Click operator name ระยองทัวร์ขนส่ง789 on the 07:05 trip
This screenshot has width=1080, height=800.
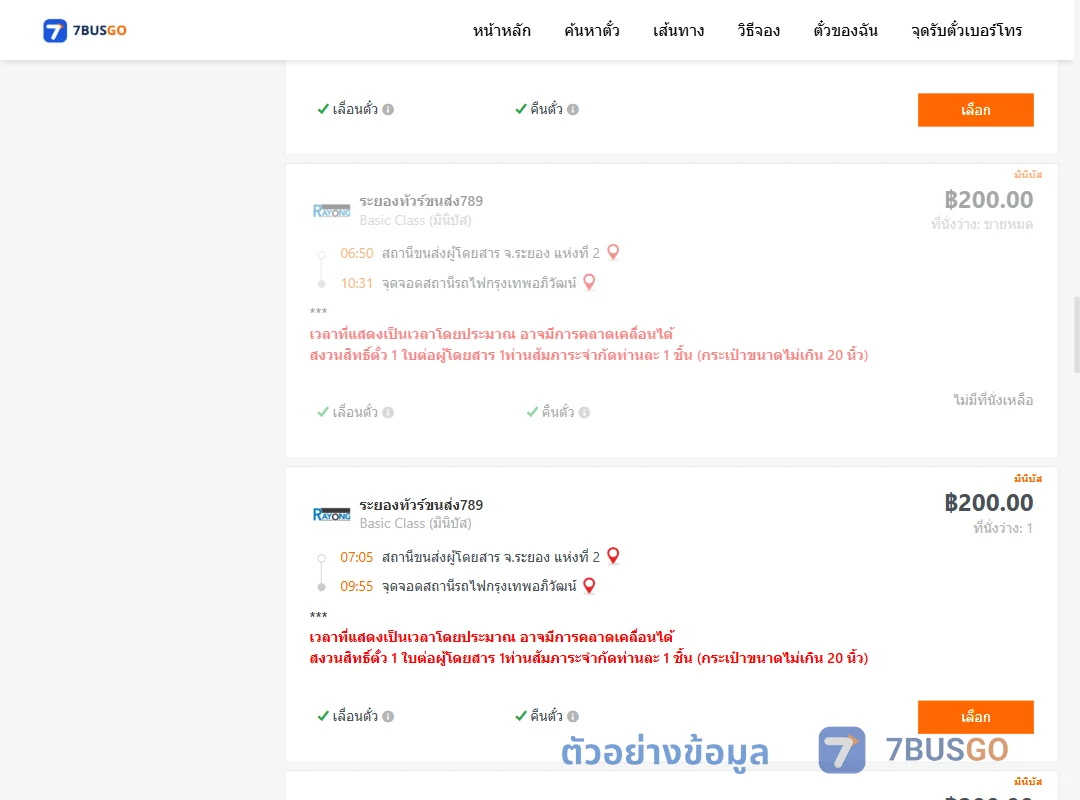pos(421,504)
